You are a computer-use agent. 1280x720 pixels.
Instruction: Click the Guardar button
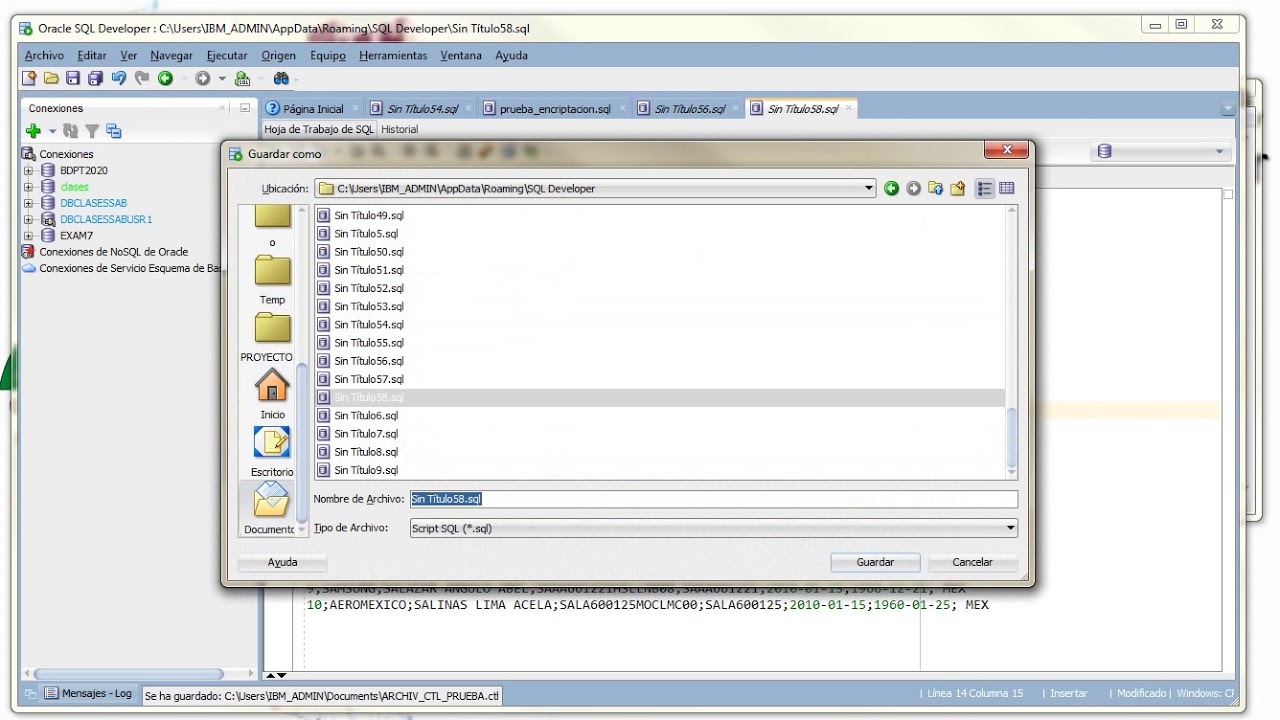click(x=875, y=562)
